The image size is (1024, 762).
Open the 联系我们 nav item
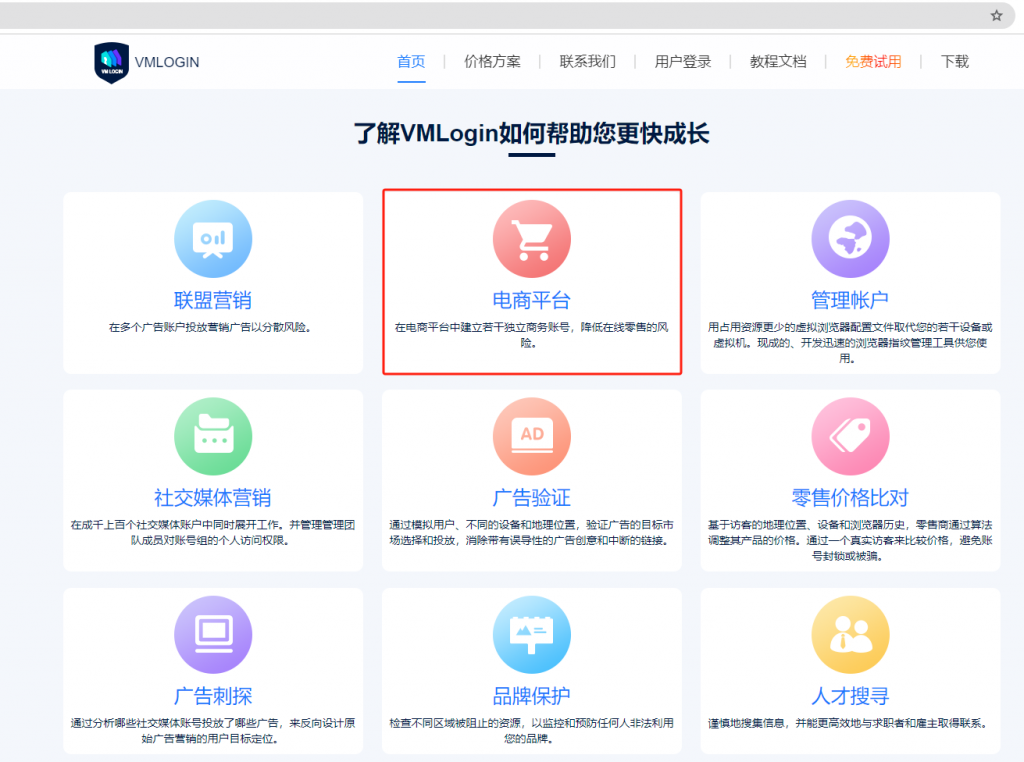tap(588, 62)
